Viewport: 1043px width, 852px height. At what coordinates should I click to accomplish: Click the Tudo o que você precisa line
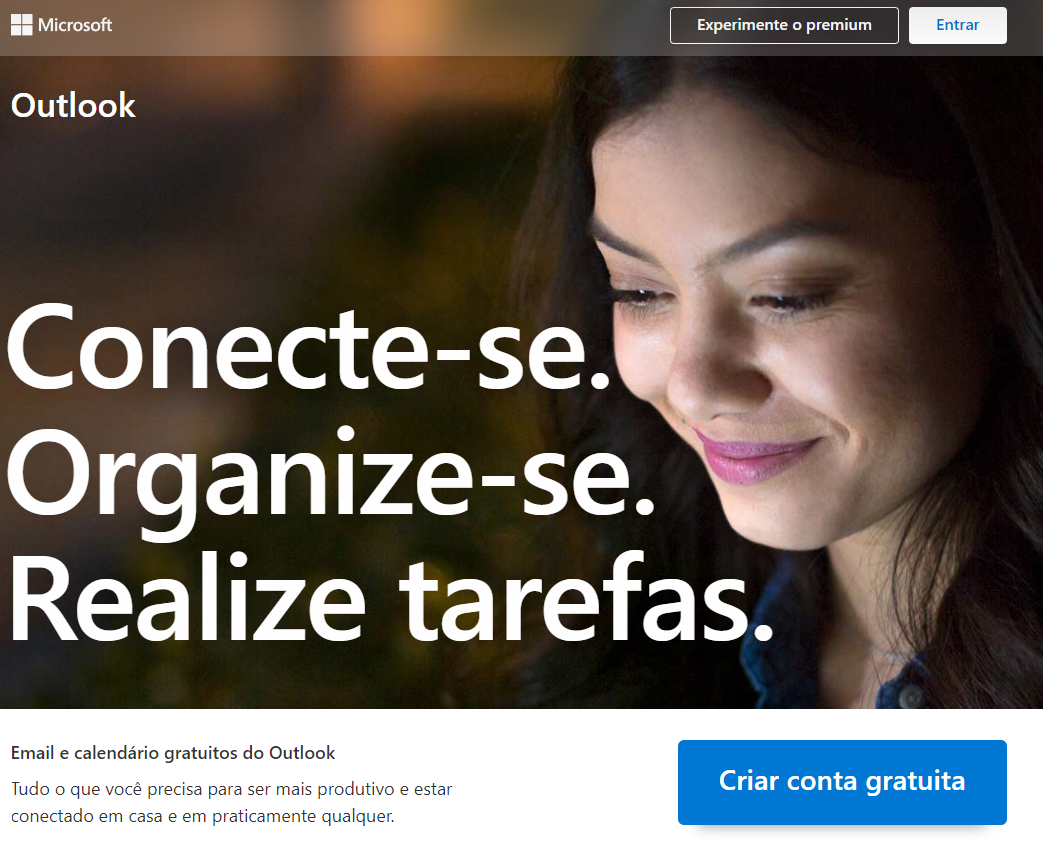[x=231, y=789]
